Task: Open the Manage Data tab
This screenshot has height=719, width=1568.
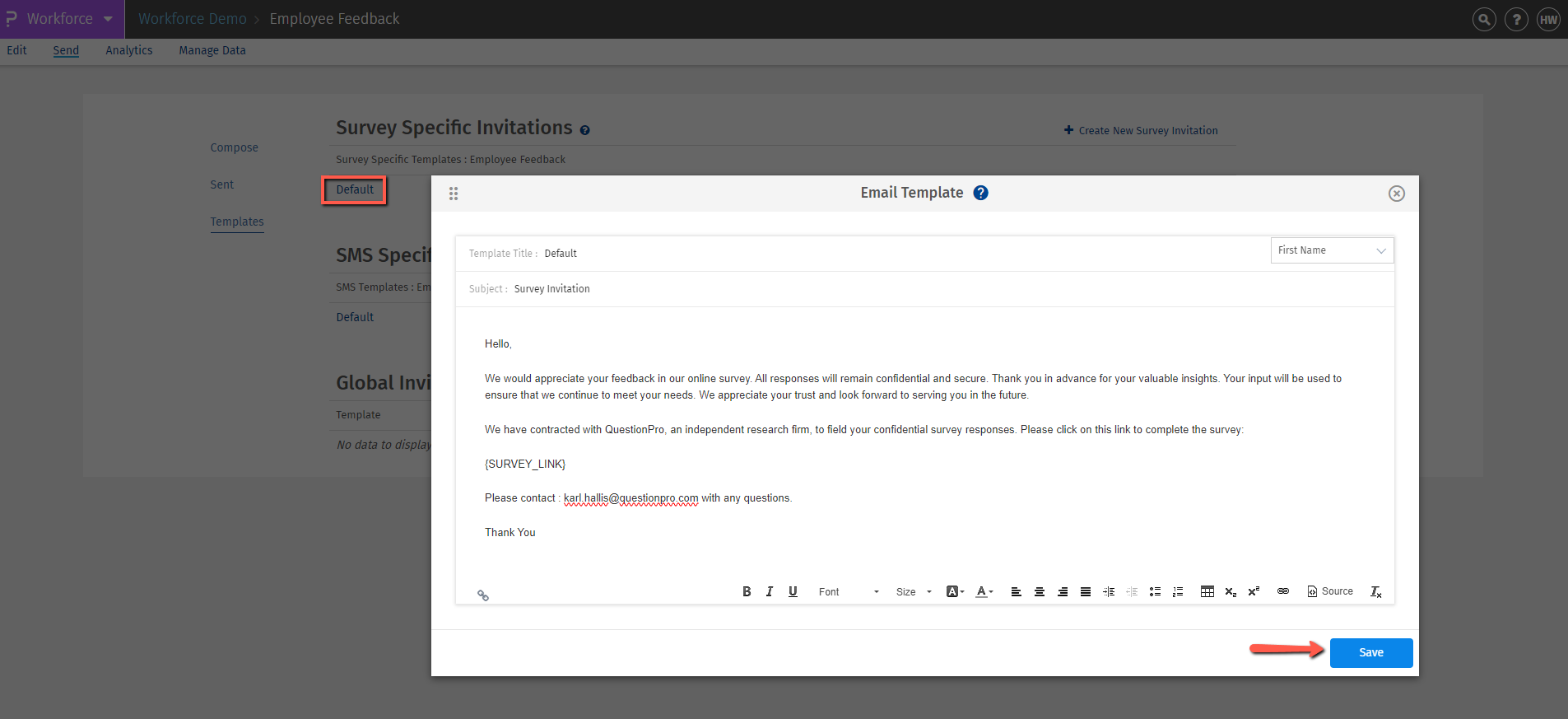Action: point(212,50)
